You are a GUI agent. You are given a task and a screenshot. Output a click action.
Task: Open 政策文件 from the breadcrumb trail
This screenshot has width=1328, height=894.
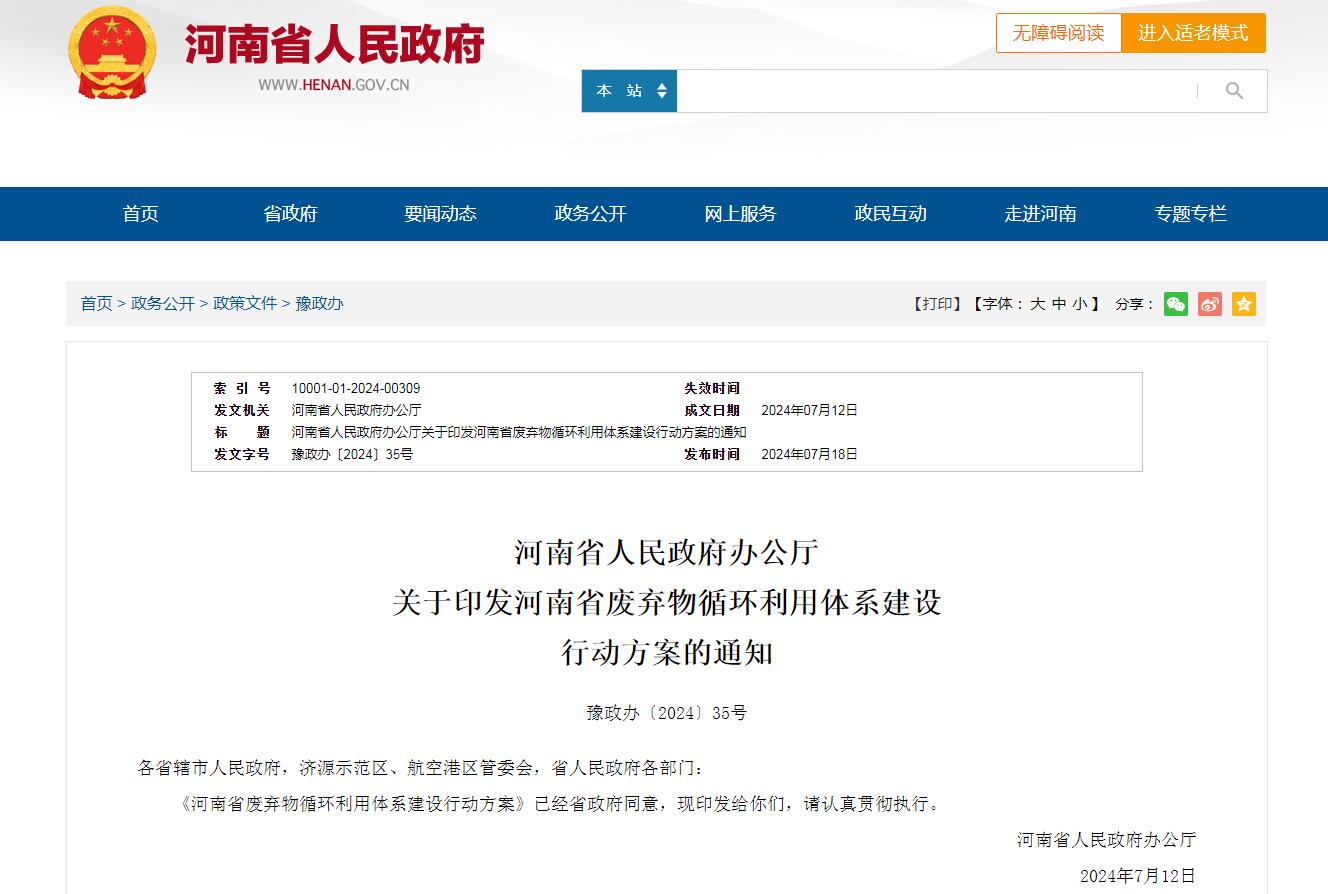pyautogui.click(x=247, y=304)
